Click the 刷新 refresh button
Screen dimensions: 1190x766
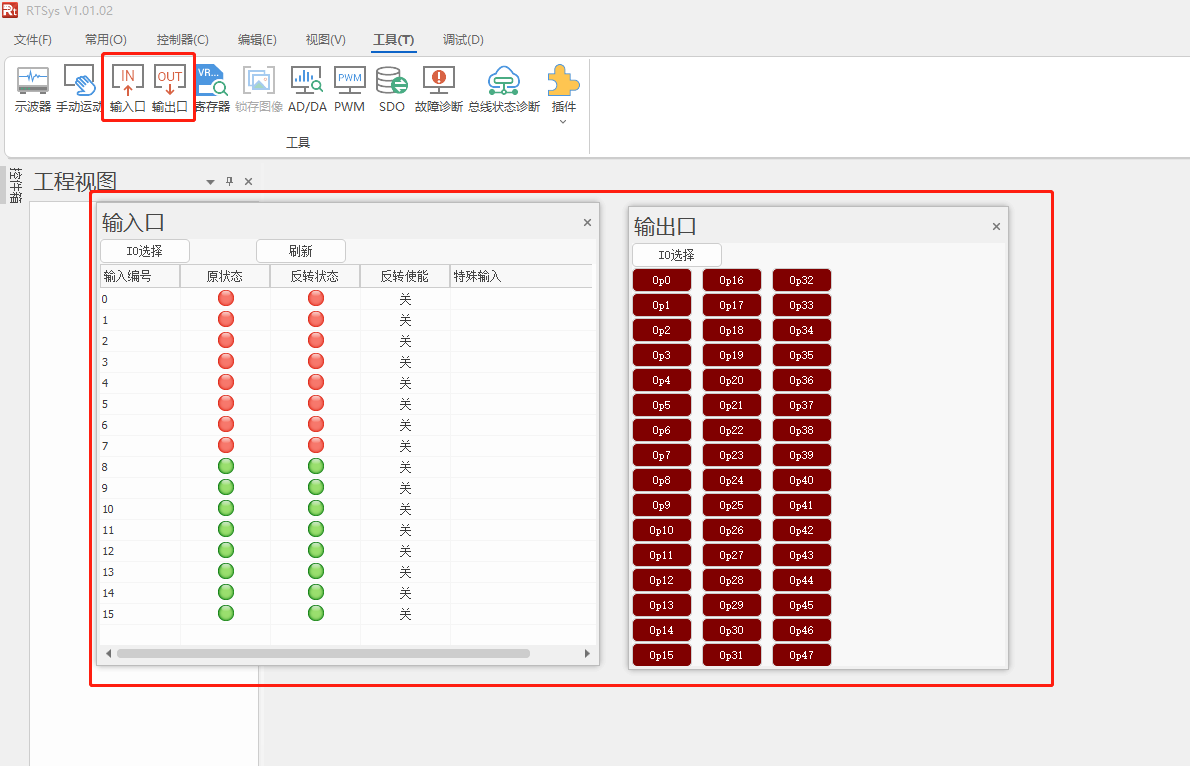pos(301,251)
